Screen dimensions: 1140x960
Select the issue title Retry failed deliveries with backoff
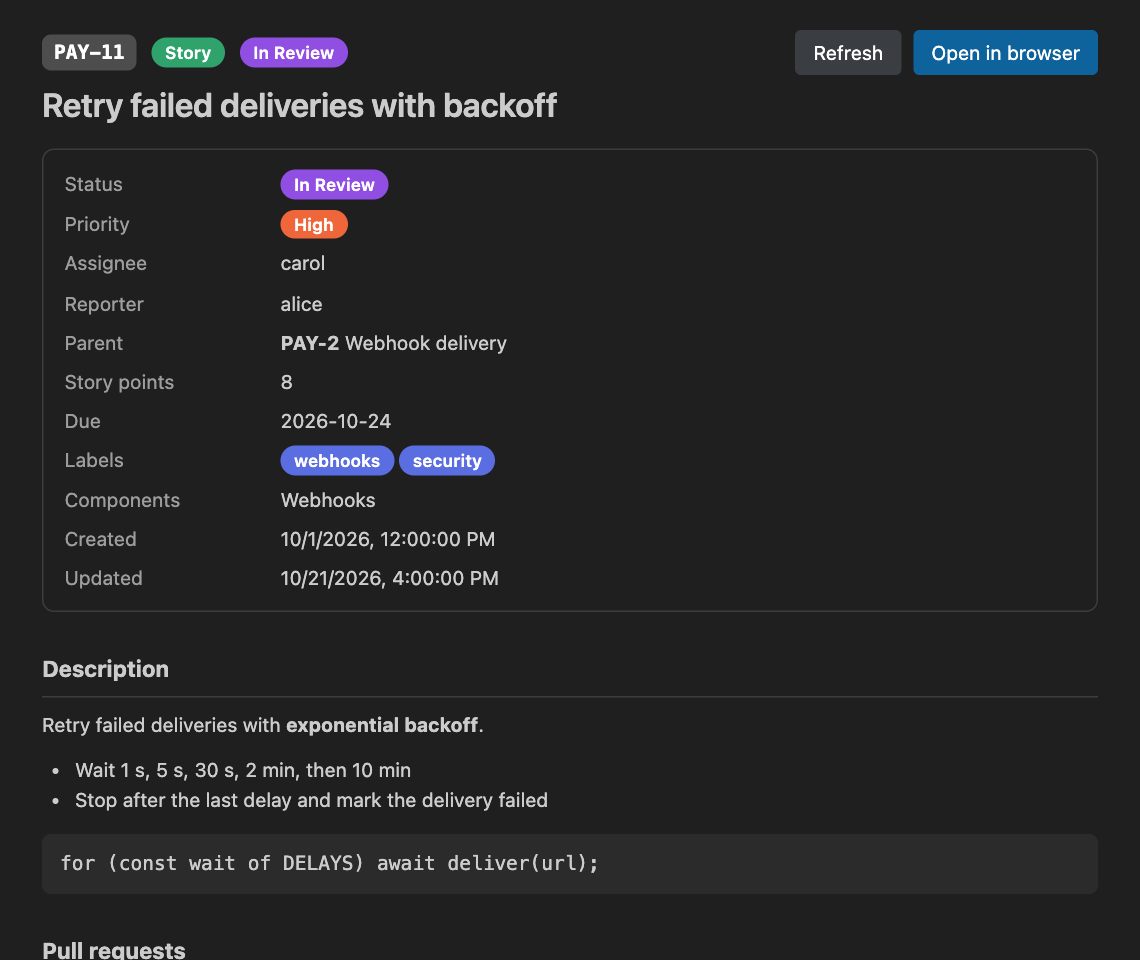(300, 106)
